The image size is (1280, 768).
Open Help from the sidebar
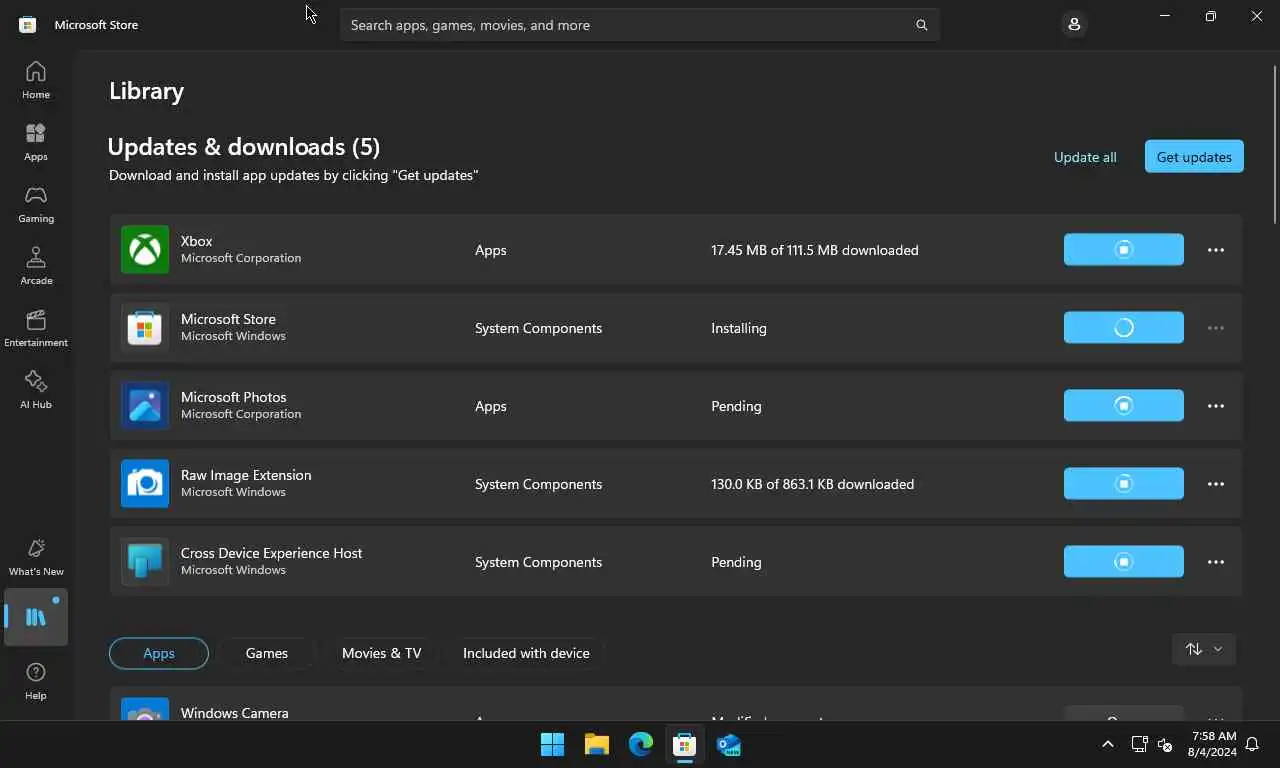click(36, 681)
